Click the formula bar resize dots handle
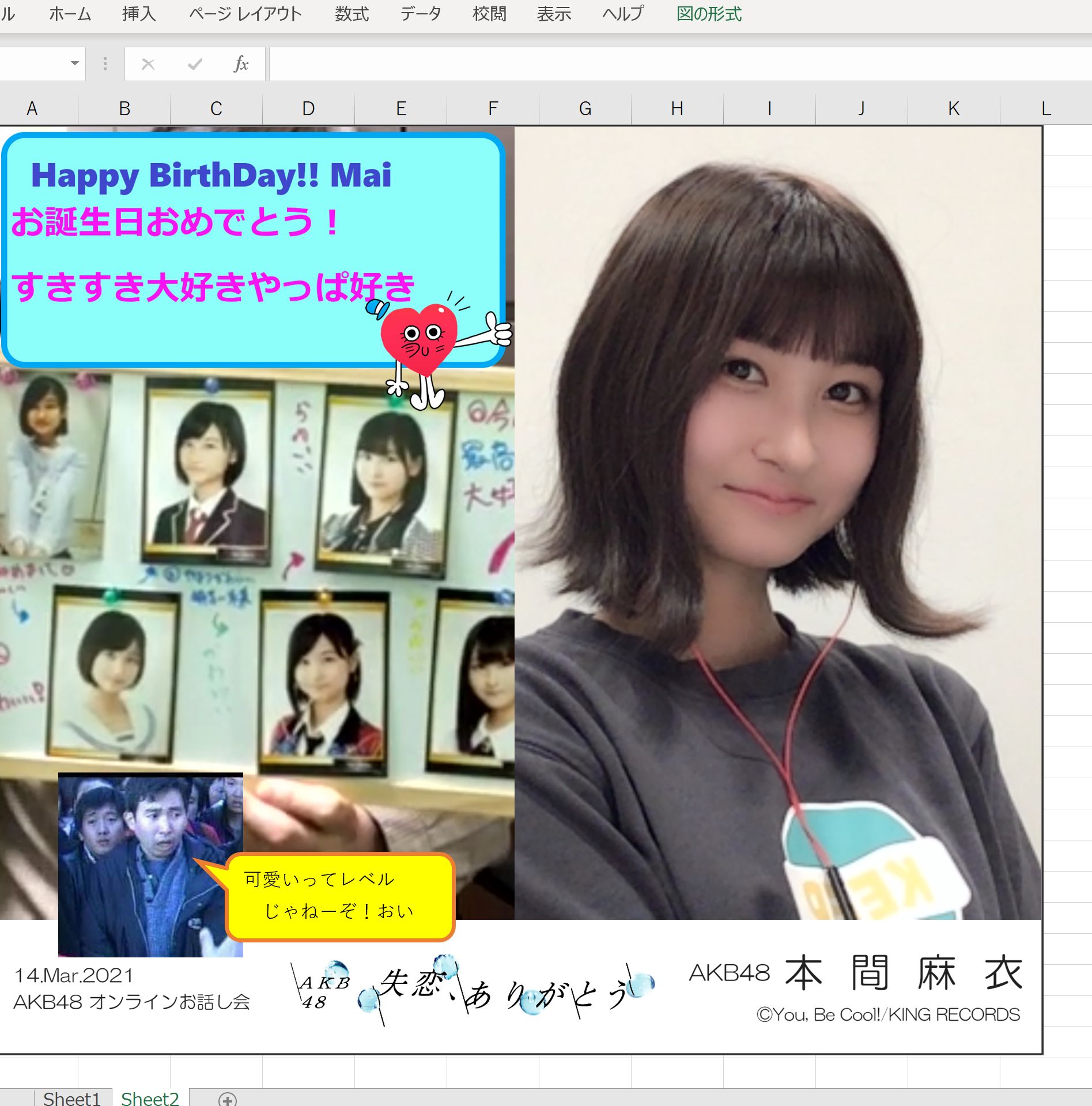 [x=105, y=64]
